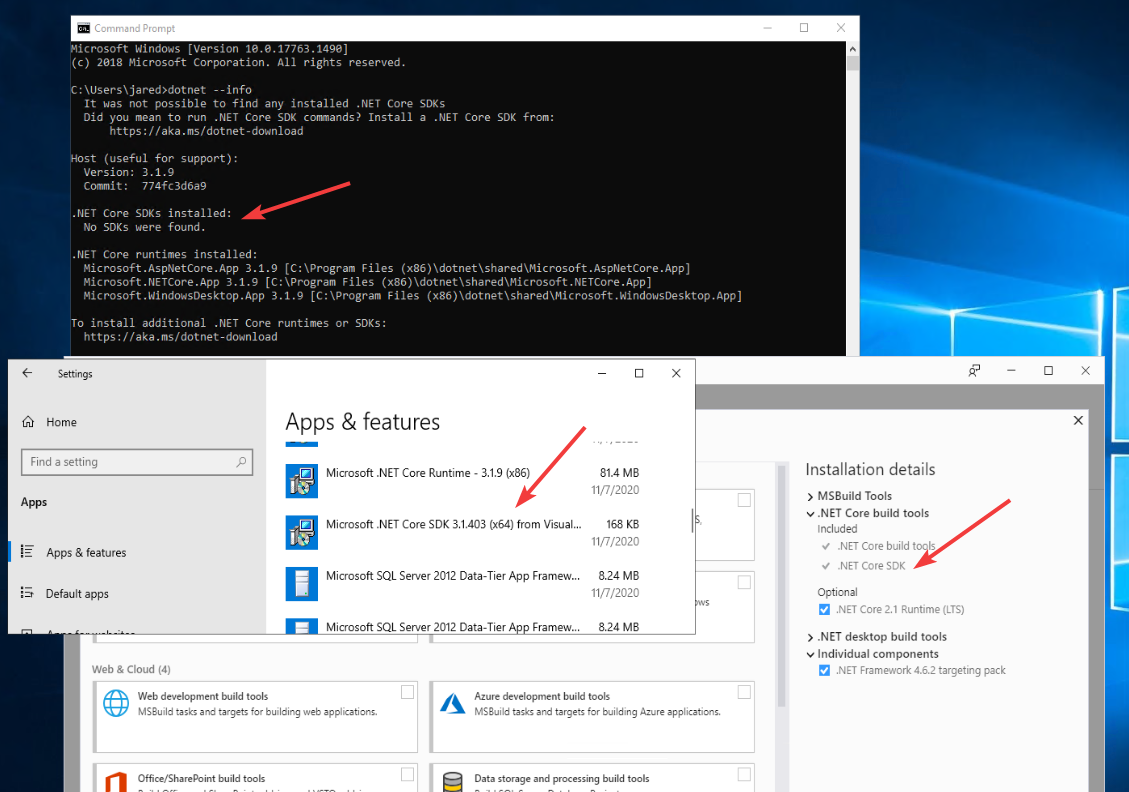1129x792 pixels.
Task: Uncheck .NET Core 2.1 Runtime (LTS)
Action: [x=824, y=609]
